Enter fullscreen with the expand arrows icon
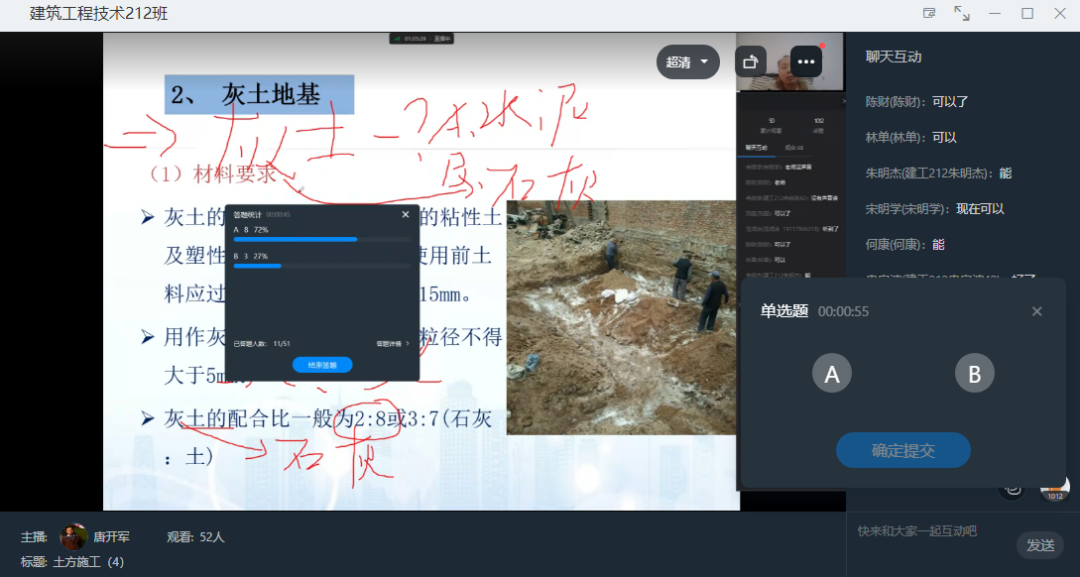This screenshot has width=1080, height=577. tap(961, 14)
